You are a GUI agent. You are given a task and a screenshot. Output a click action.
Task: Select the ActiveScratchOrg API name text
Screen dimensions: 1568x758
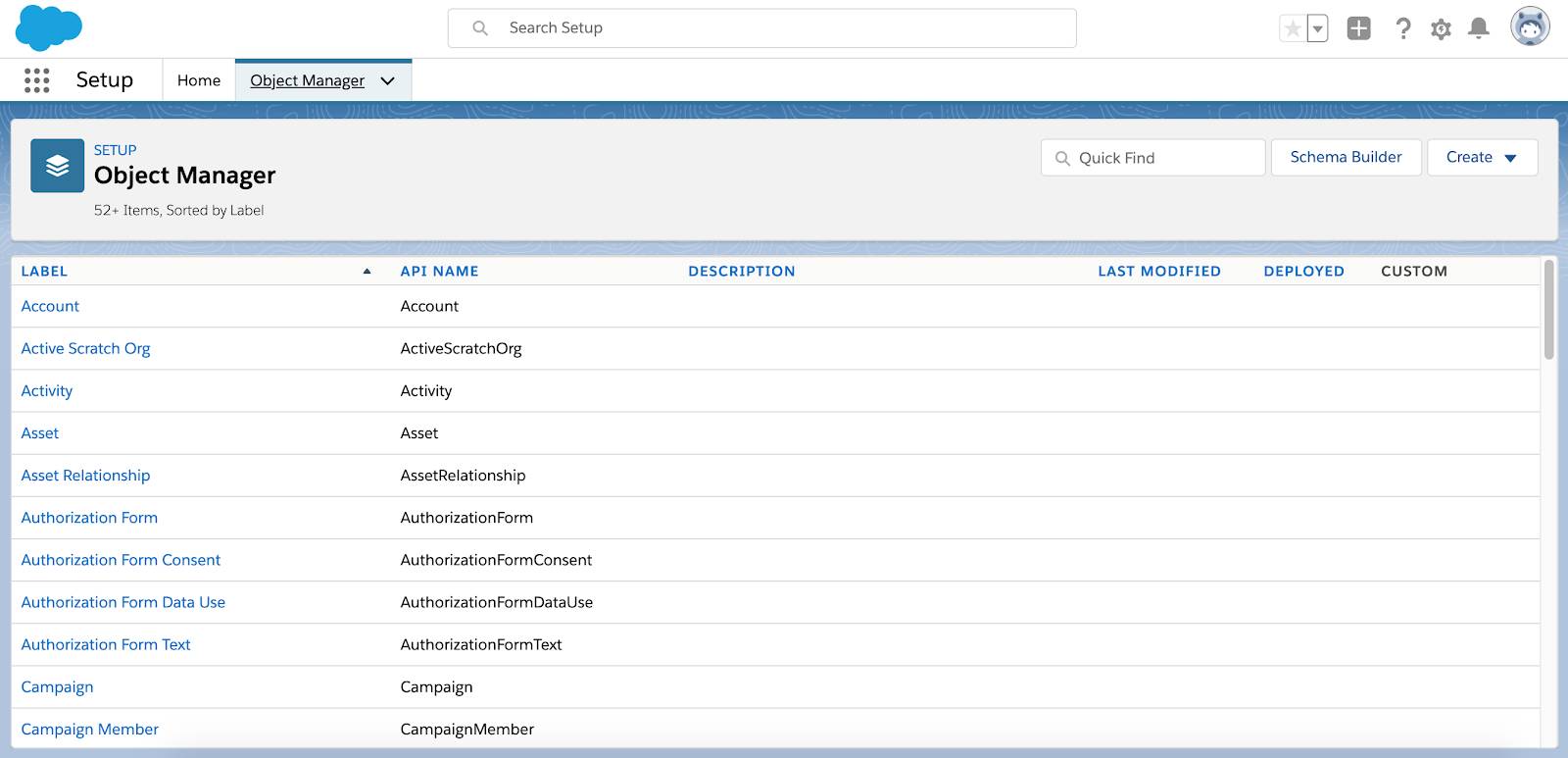tap(461, 348)
